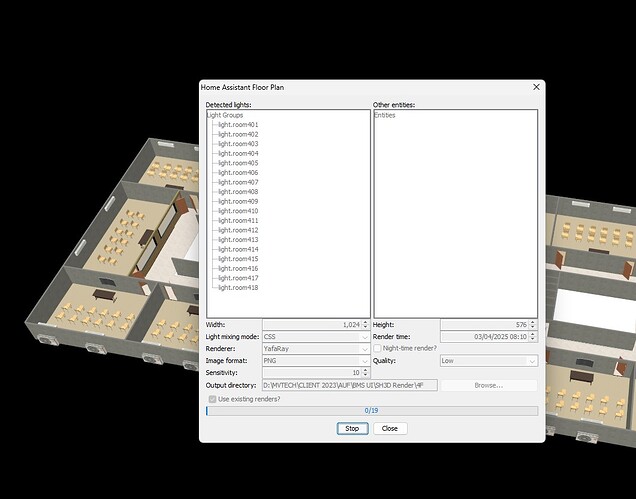This screenshot has width=636, height=499.
Task: Click the Browse button
Action: 489,385
